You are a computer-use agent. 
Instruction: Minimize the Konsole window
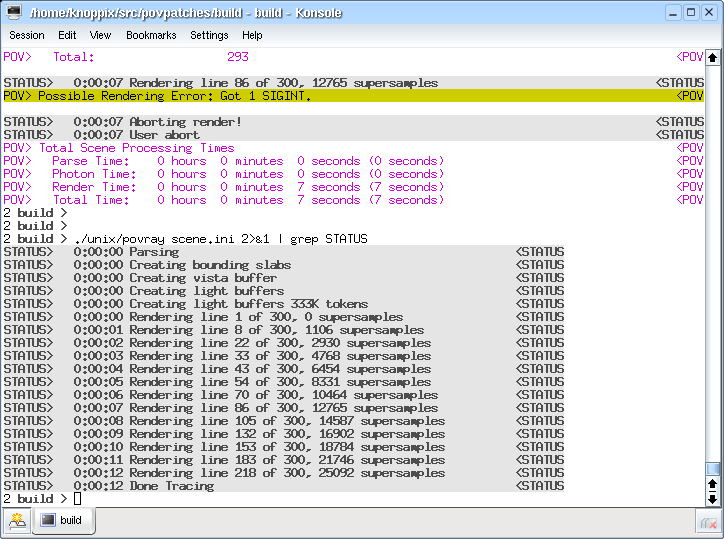click(667, 12)
